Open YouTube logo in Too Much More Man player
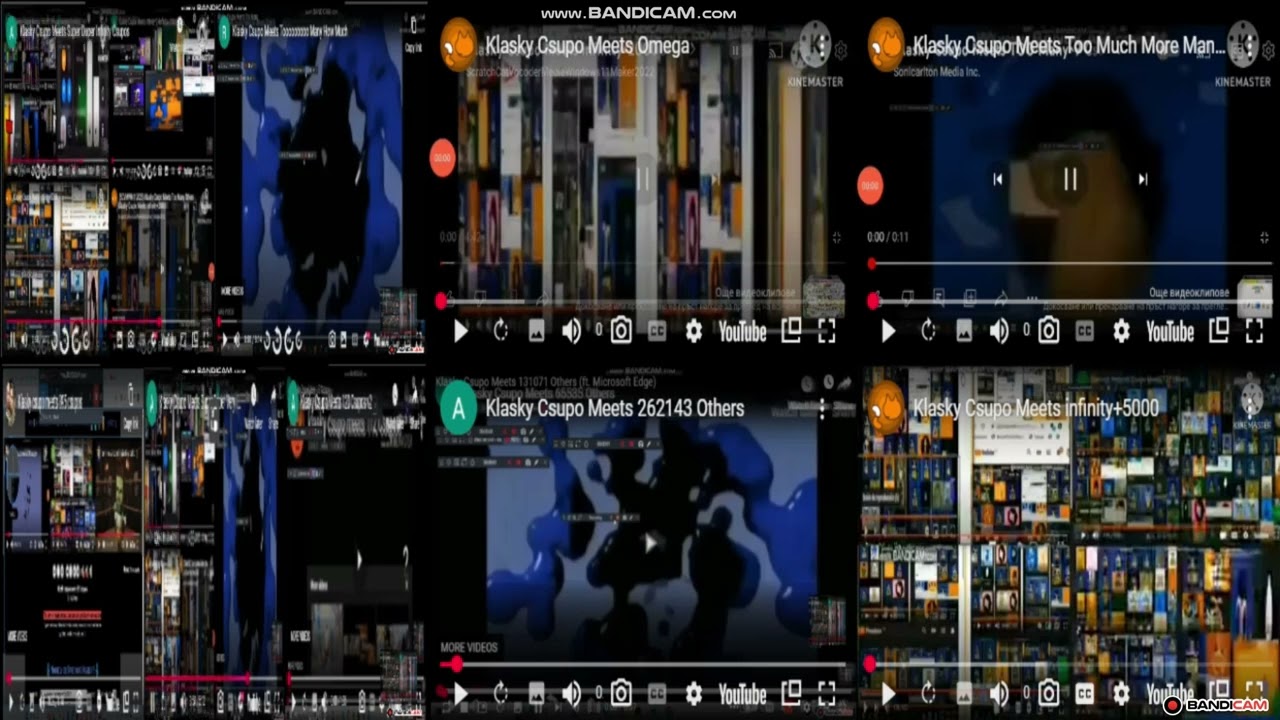The height and width of the screenshot is (720, 1280). point(1170,332)
